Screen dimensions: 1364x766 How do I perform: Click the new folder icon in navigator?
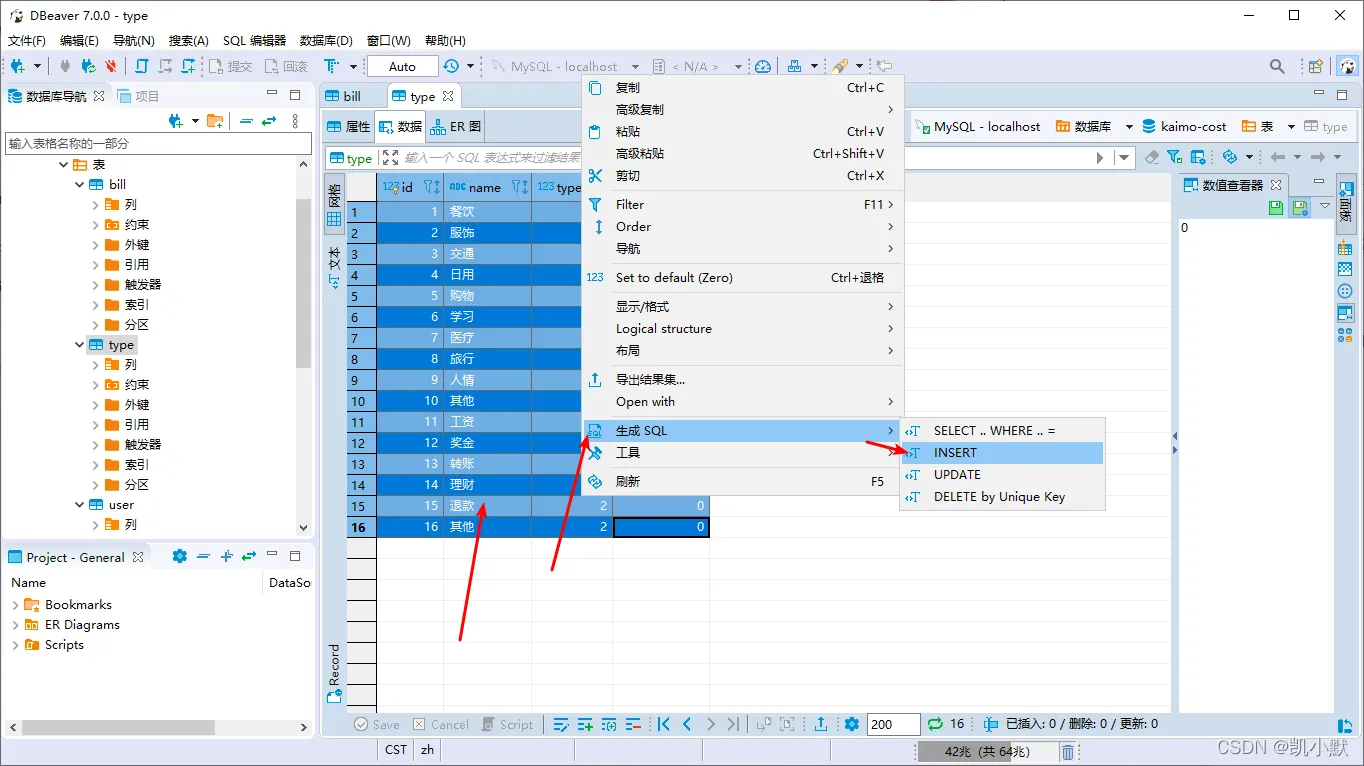point(215,121)
